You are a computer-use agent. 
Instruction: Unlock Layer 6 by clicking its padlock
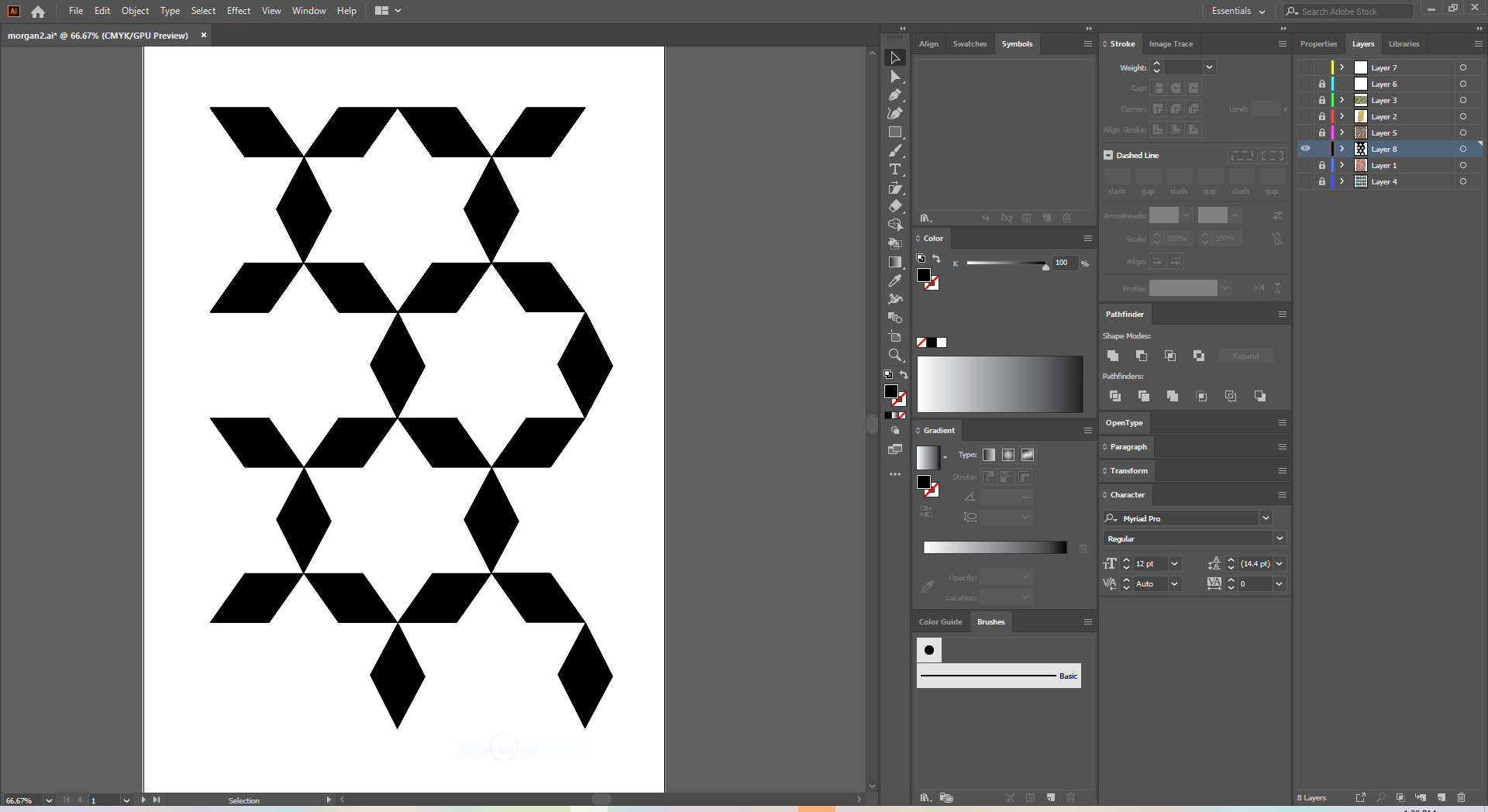[1322, 84]
